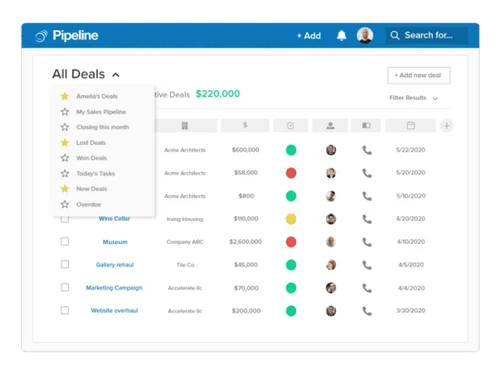Open the Wine Cellar deal link
Screen dimensions: 500x375
pos(114,219)
